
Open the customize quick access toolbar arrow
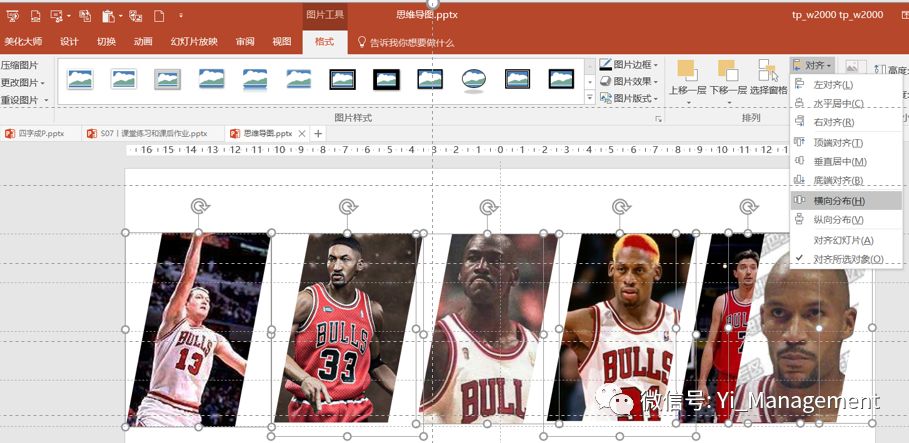coord(180,16)
